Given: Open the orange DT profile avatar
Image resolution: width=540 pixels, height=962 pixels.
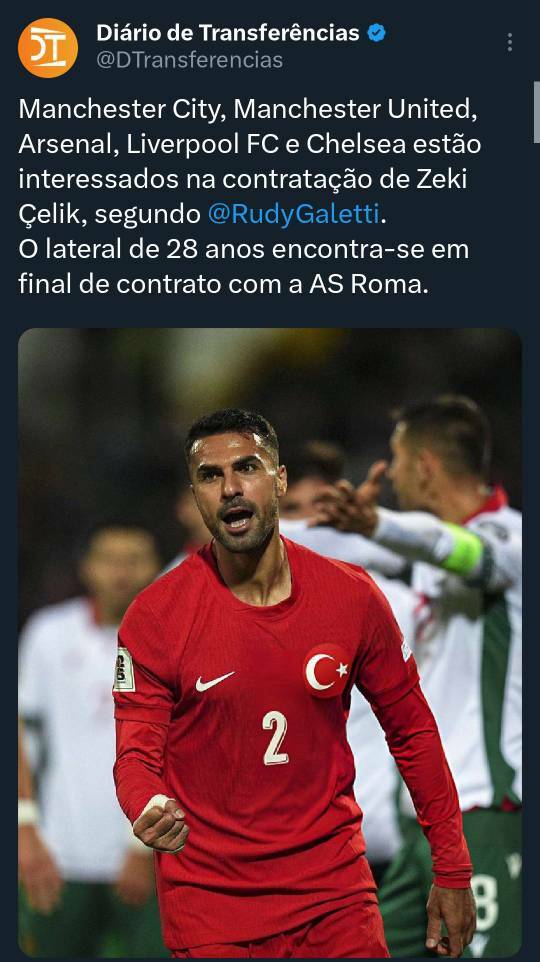Looking at the screenshot, I should tap(48, 47).
